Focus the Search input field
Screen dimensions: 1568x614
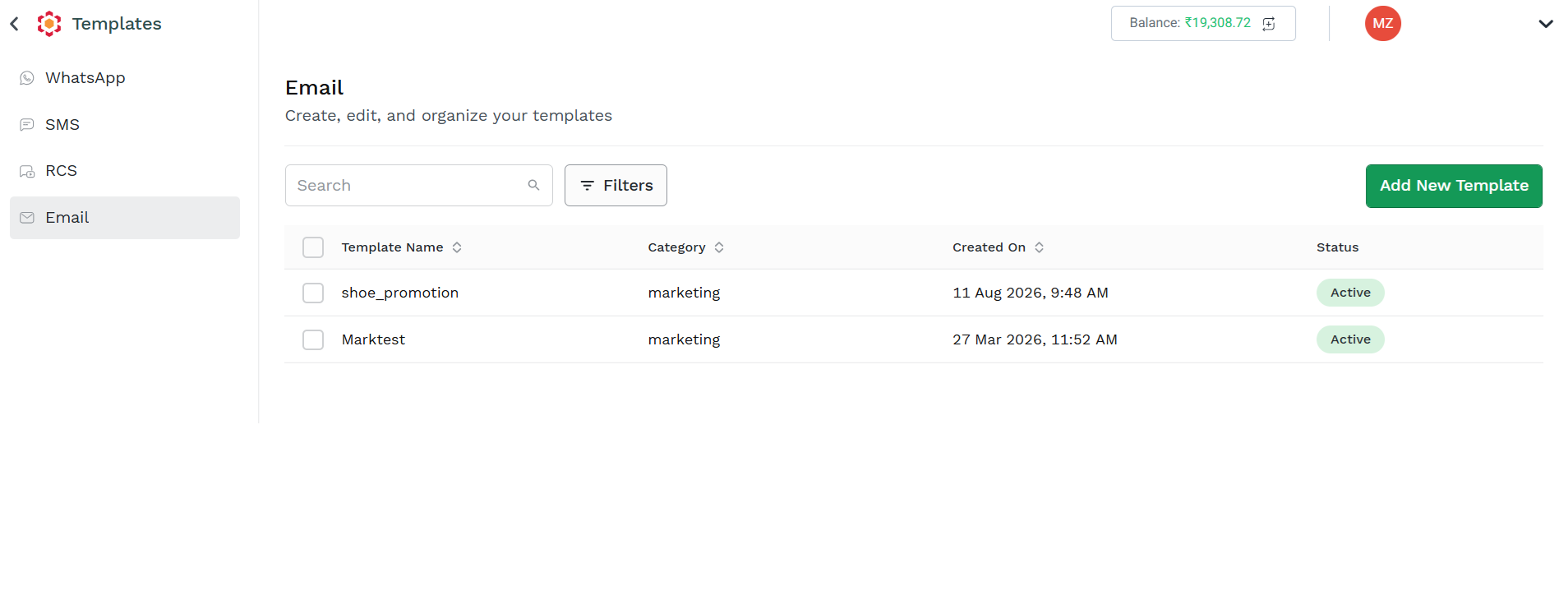pyautogui.click(x=419, y=186)
